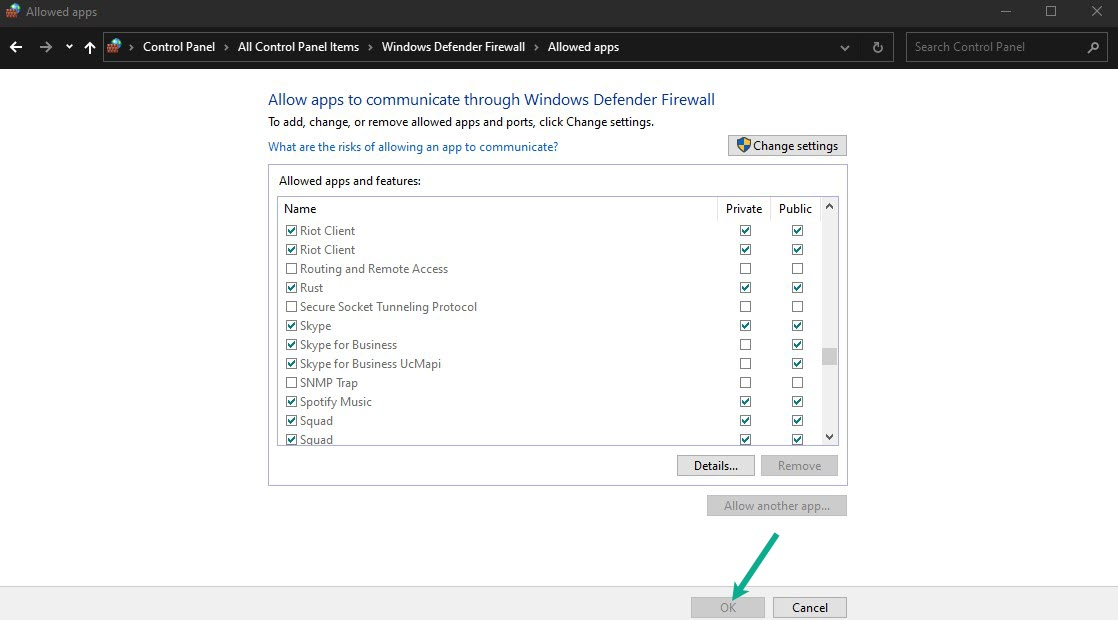Image resolution: width=1118 pixels, height=620 pixels.
Task: Click the apps list scroll down arrow
Action: coord(829,437)
